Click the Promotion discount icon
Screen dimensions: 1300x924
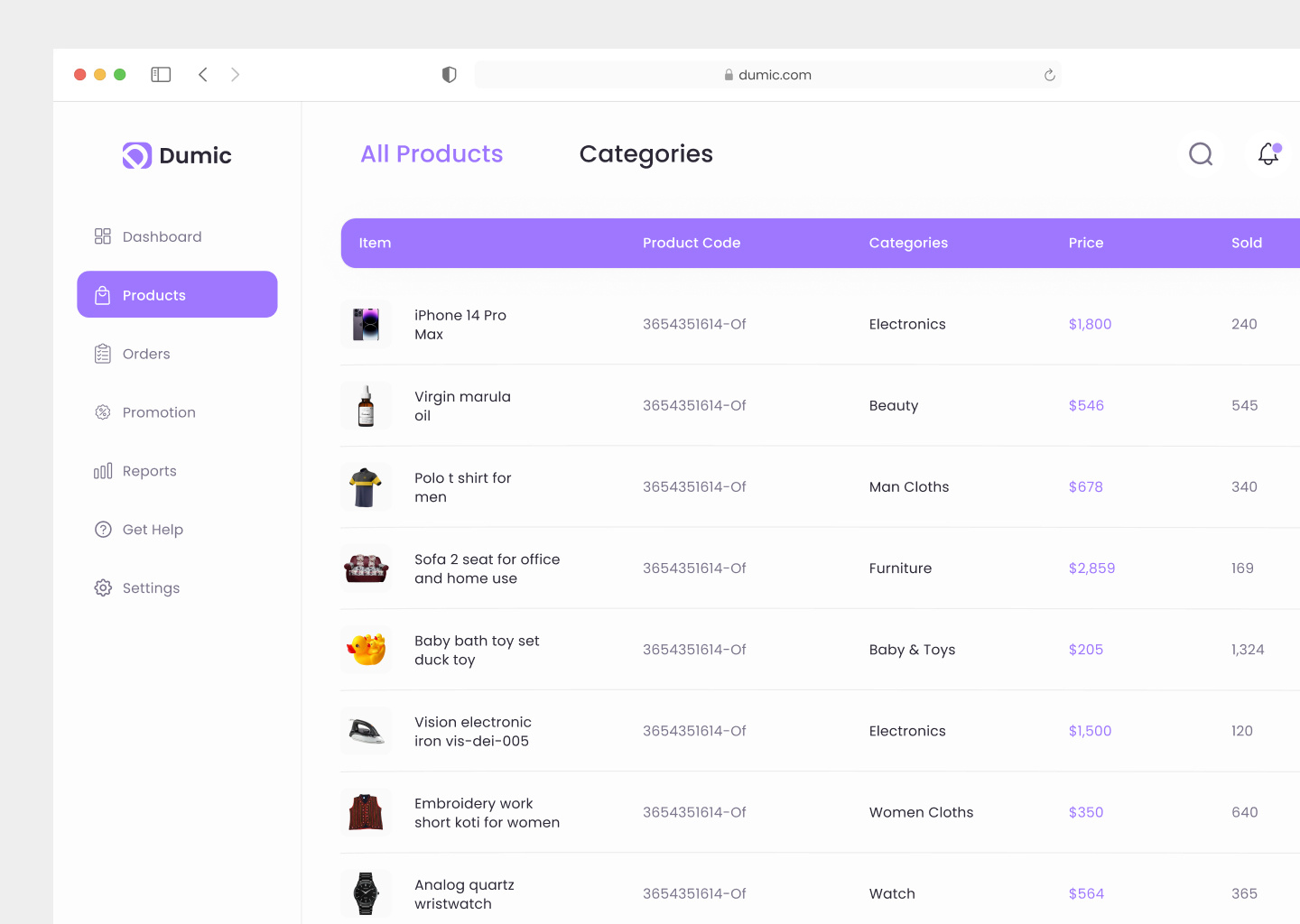(x=103, y=412)
